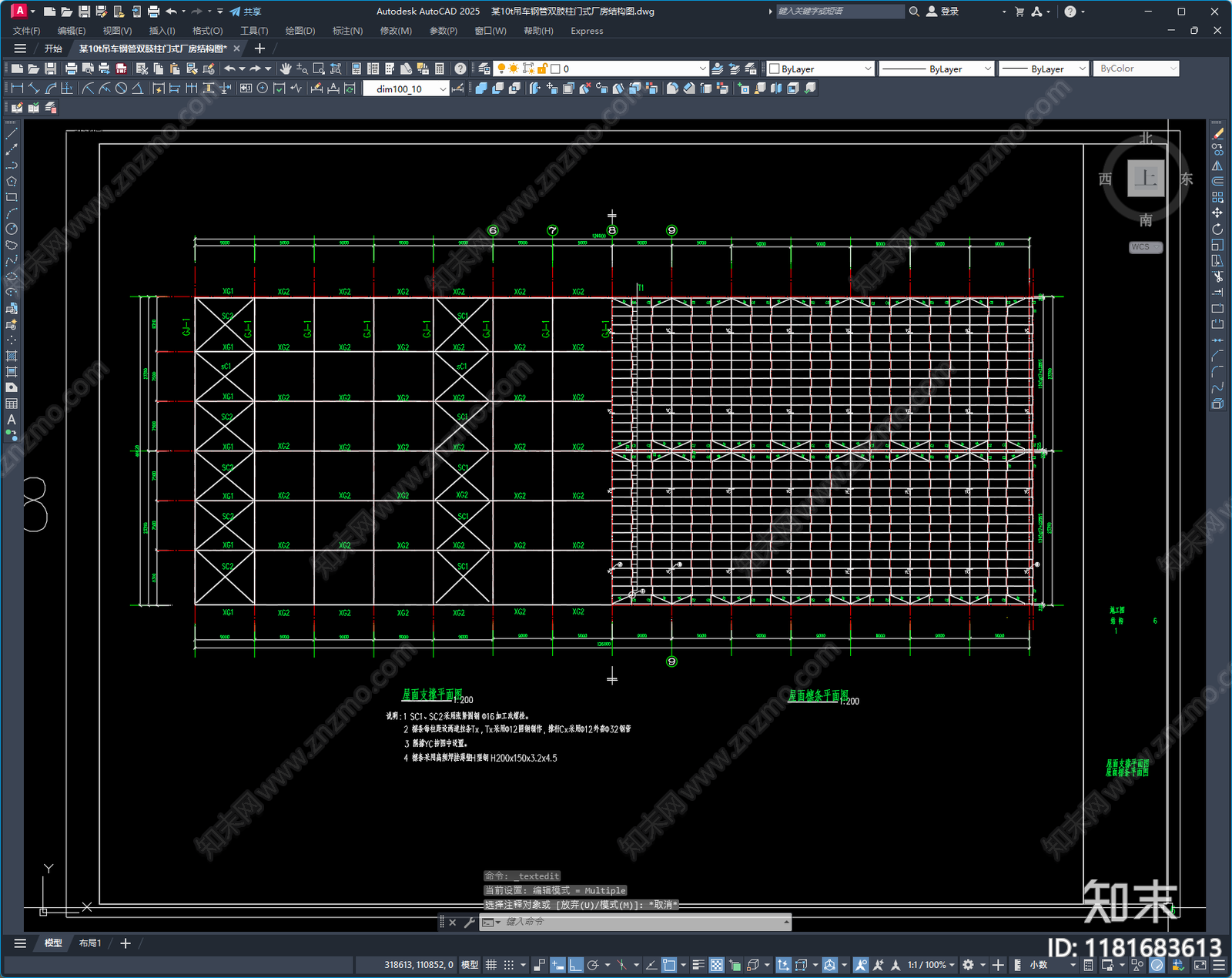Click the Help question mark in Standard toolbar
Screen dimensions: 1232x978
[460, 69]
